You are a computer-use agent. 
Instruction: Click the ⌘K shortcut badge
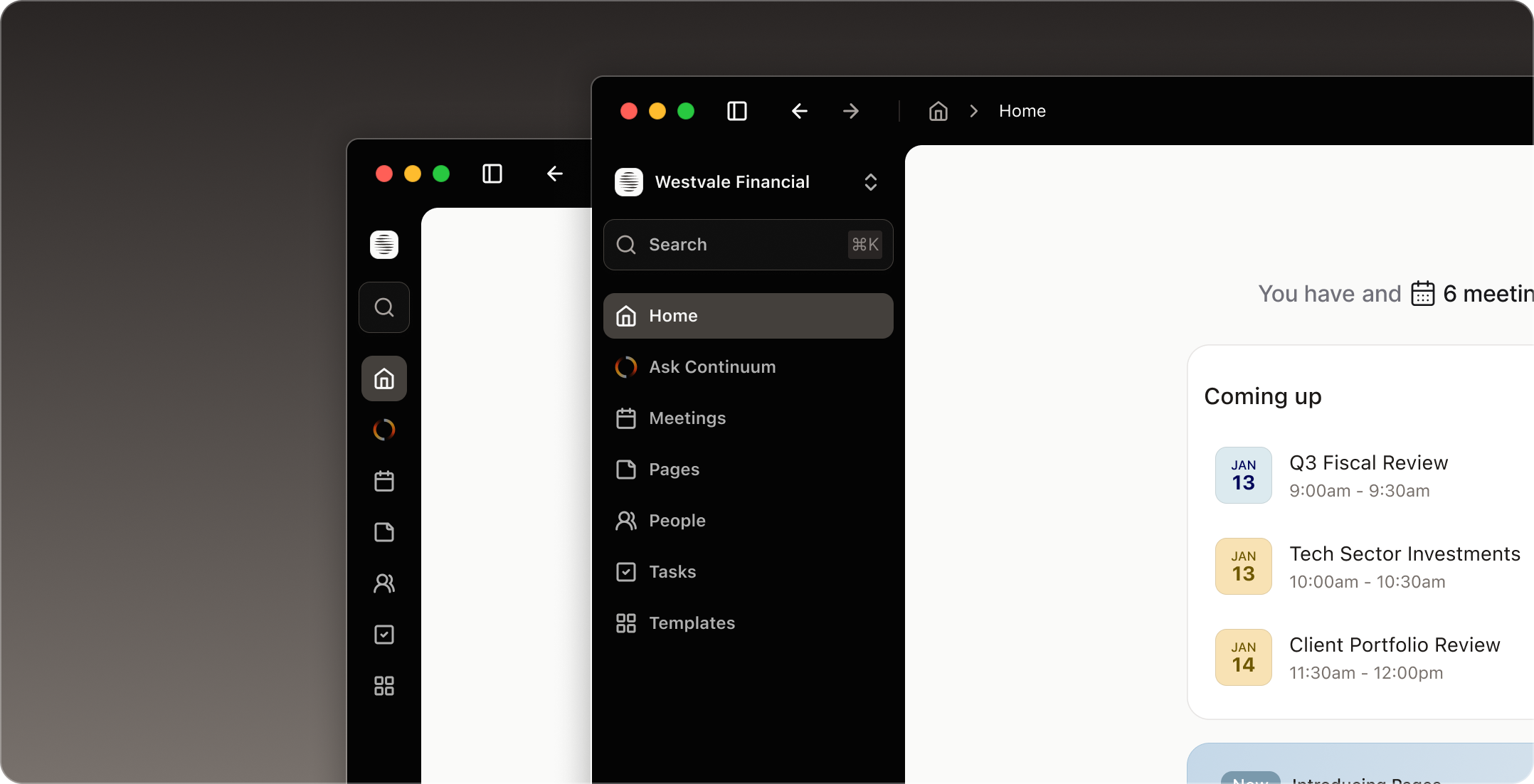point(865,245)
